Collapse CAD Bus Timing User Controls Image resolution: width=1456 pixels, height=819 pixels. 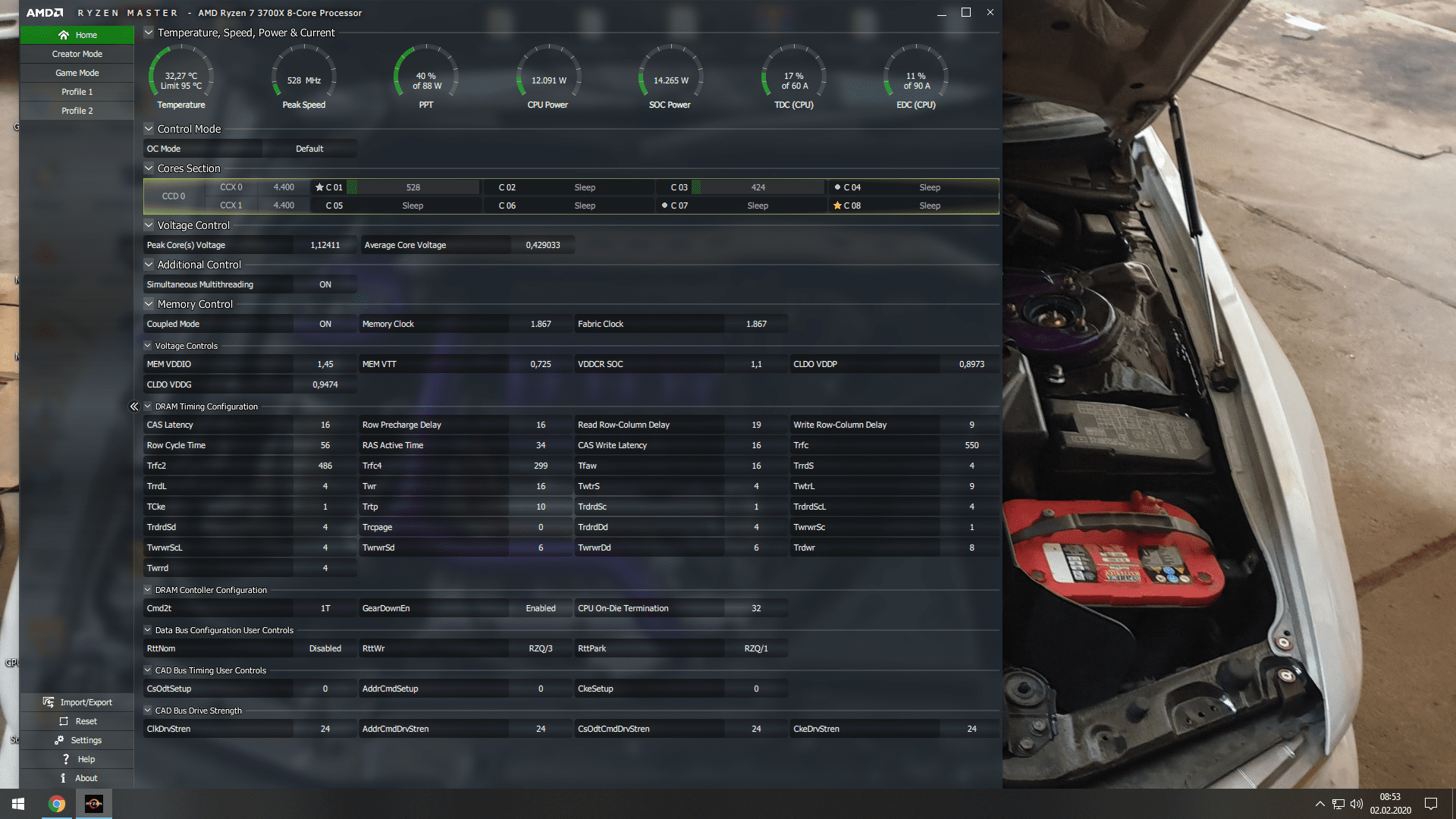[148, 670]
